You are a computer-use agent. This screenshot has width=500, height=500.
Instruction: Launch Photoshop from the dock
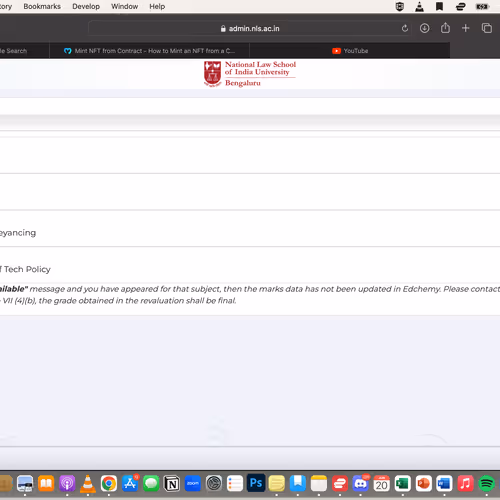(x=256, y=483)
